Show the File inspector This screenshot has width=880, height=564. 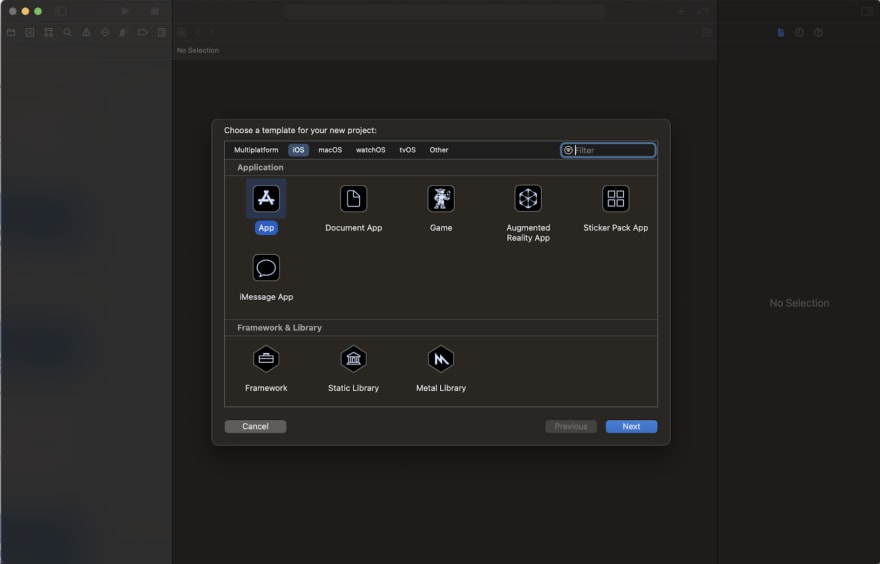pos(781,33)
